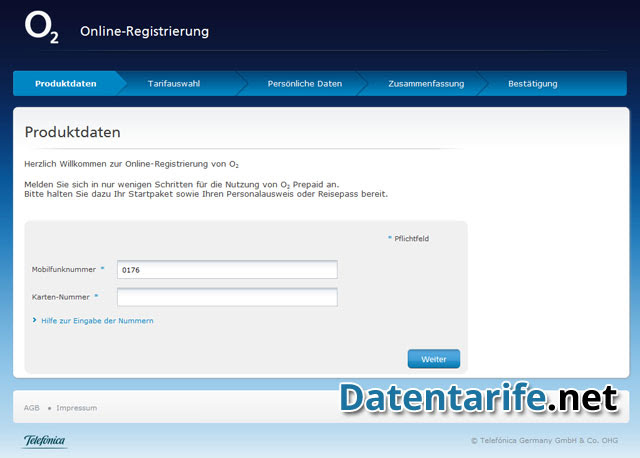The image size is (640, 458).
Task: Click the O2 logo in the header
Action: click(x=42, y=27)
